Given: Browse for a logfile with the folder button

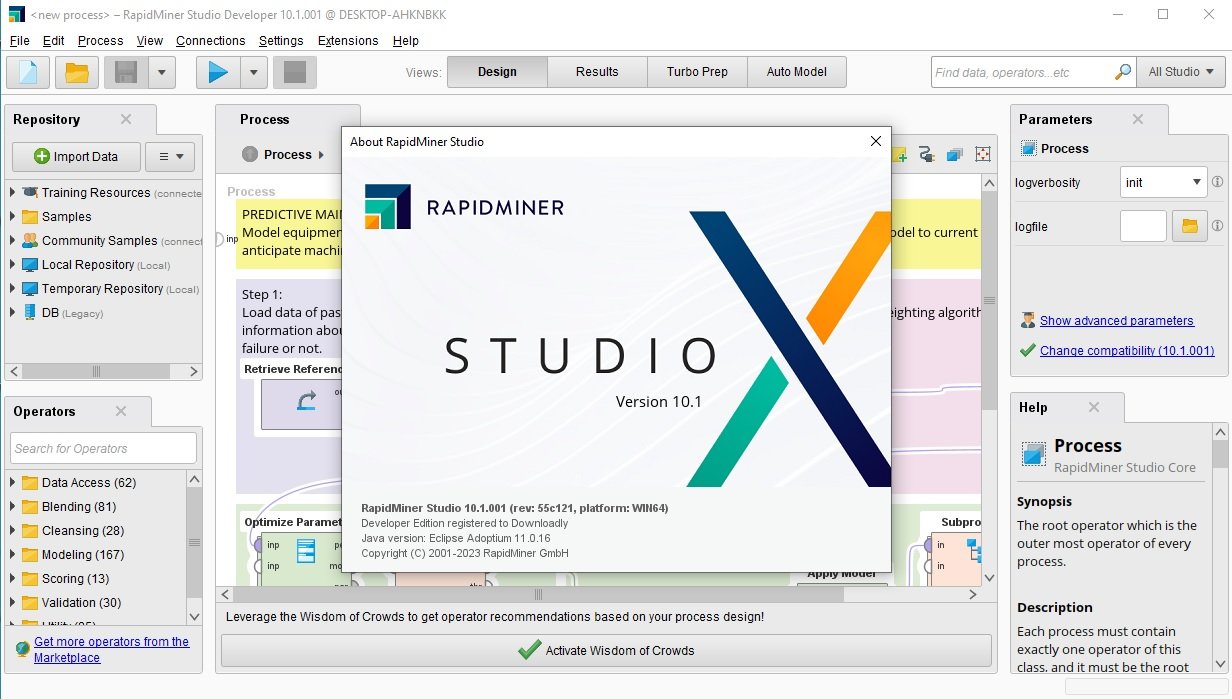Looking at the screenshot, I should tap(1190, 226).
